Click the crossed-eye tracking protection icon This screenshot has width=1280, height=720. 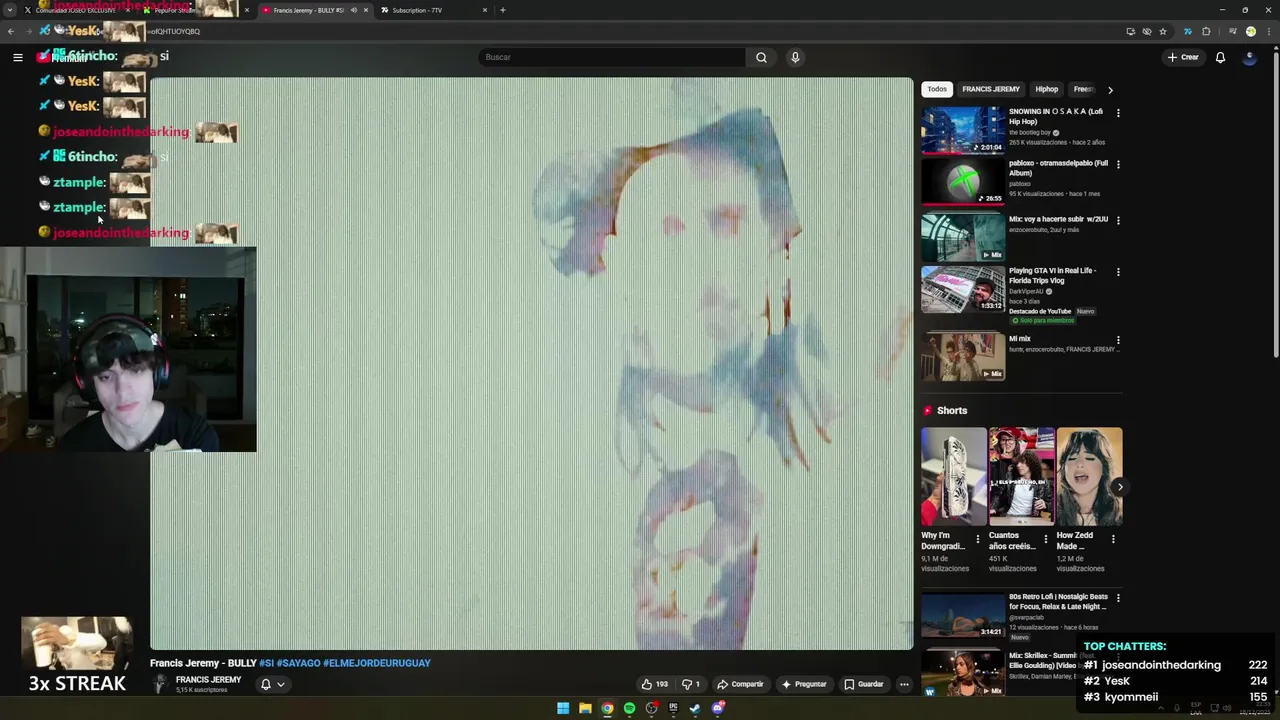point(1147,31)
